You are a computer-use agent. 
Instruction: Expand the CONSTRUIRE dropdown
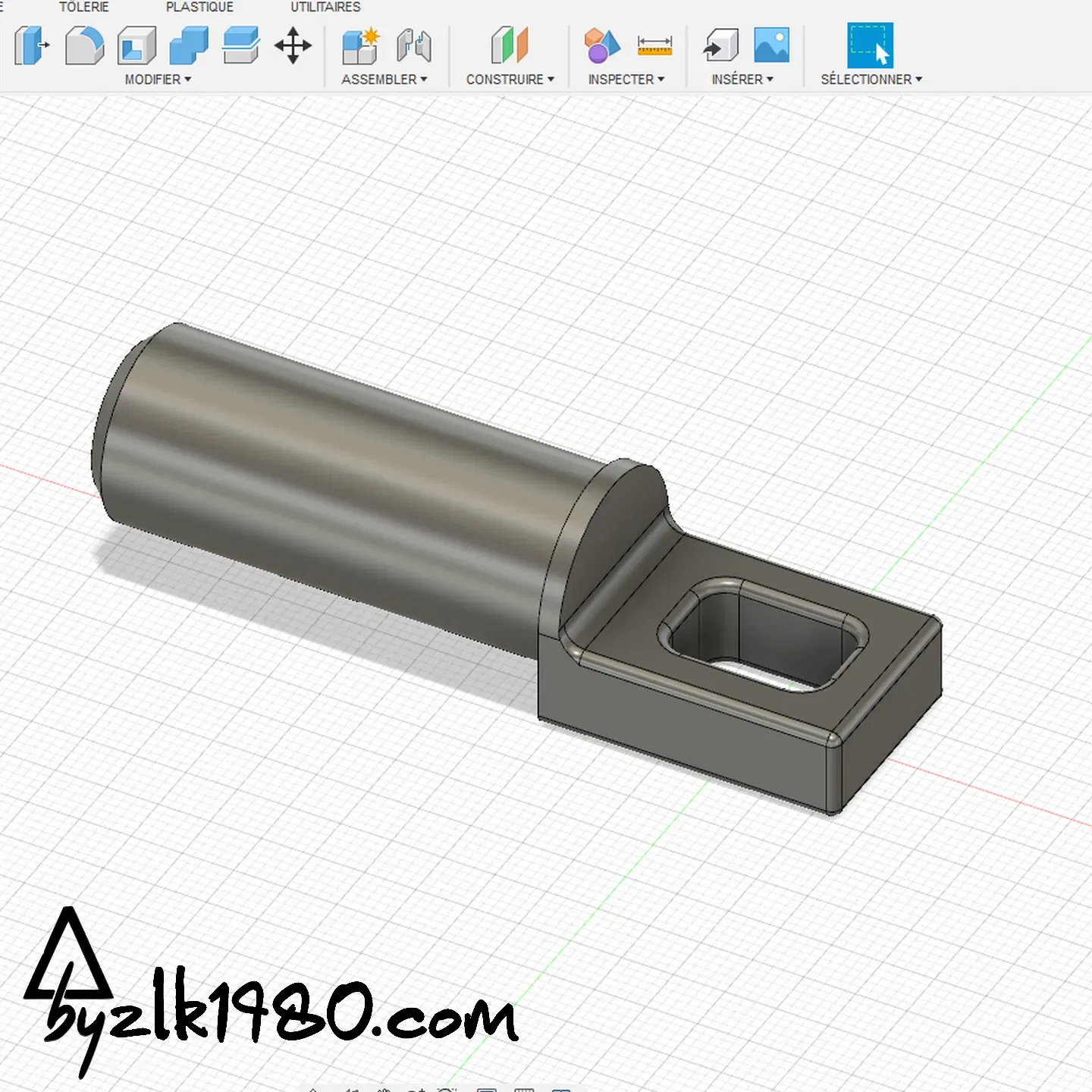click(x=510, y=80)
